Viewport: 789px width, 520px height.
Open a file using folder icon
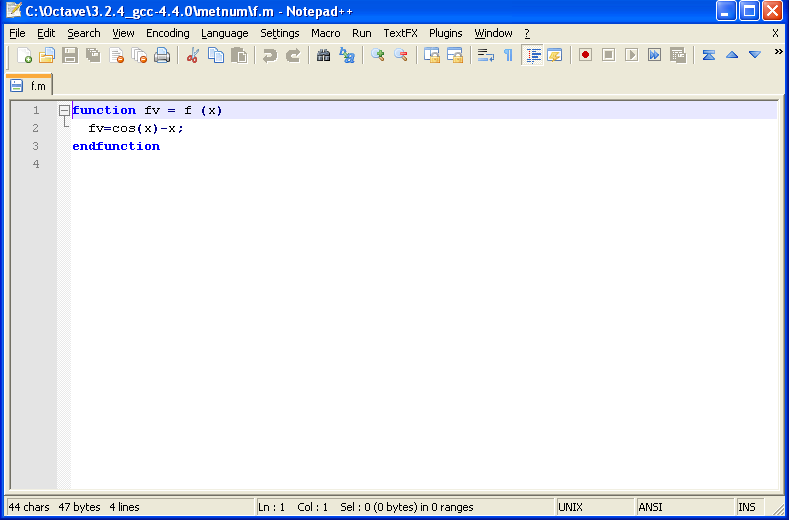[47, 55]
